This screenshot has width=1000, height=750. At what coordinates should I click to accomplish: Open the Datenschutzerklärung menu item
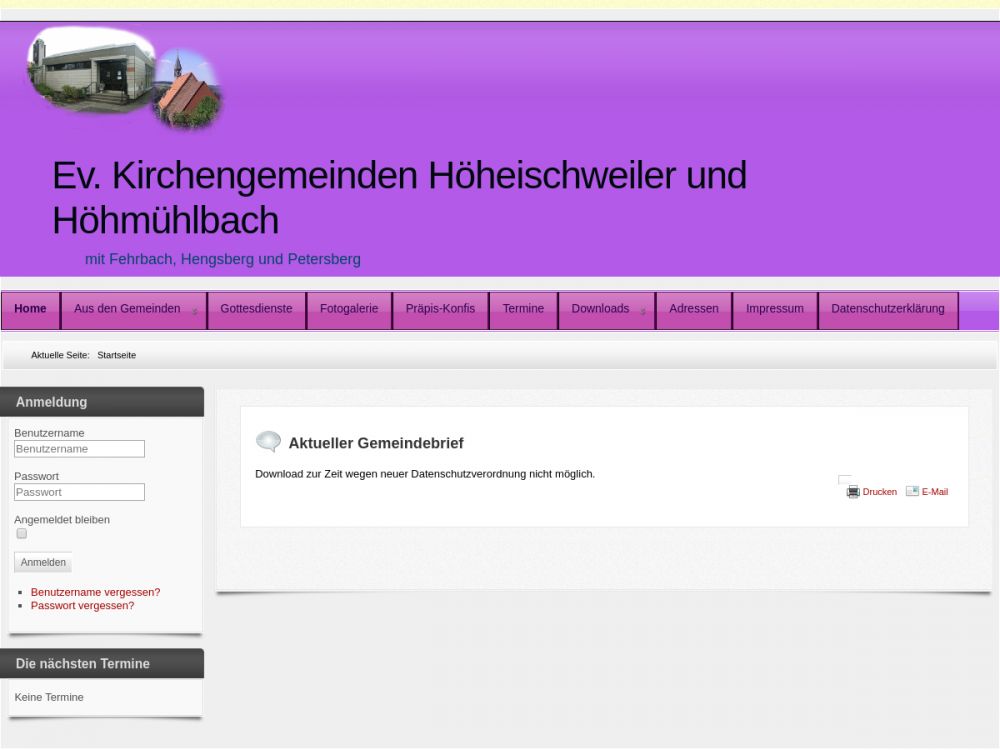coord(887,309)
